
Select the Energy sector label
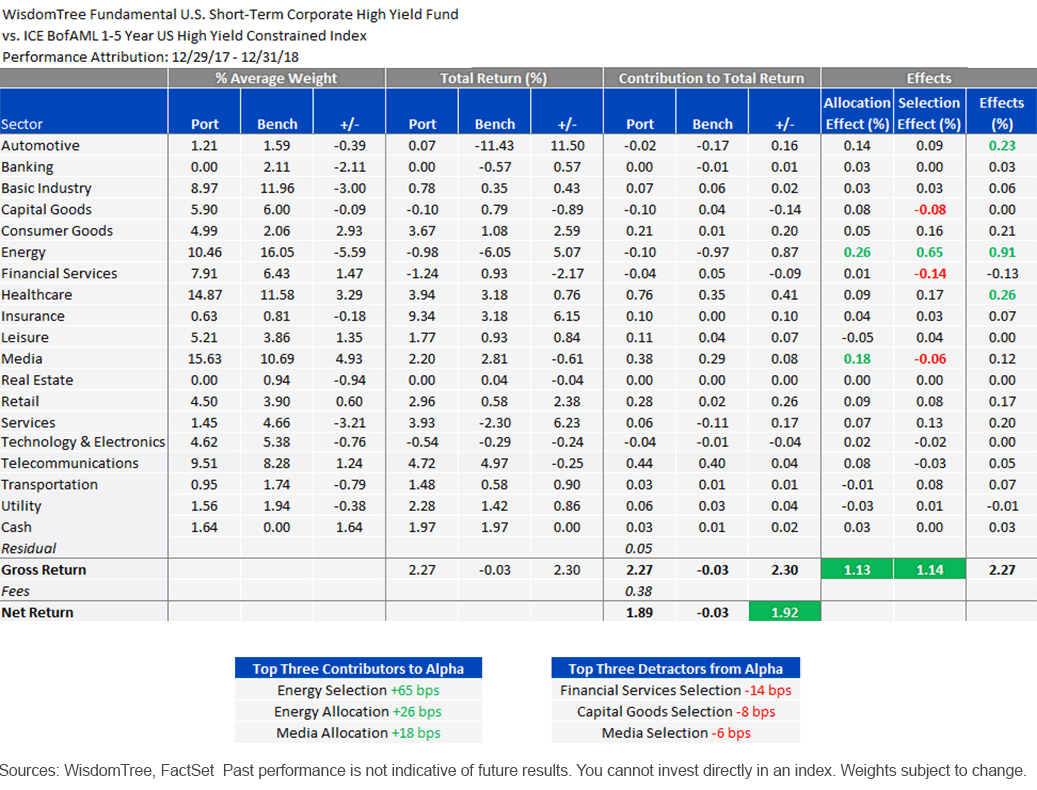(23, 253)
